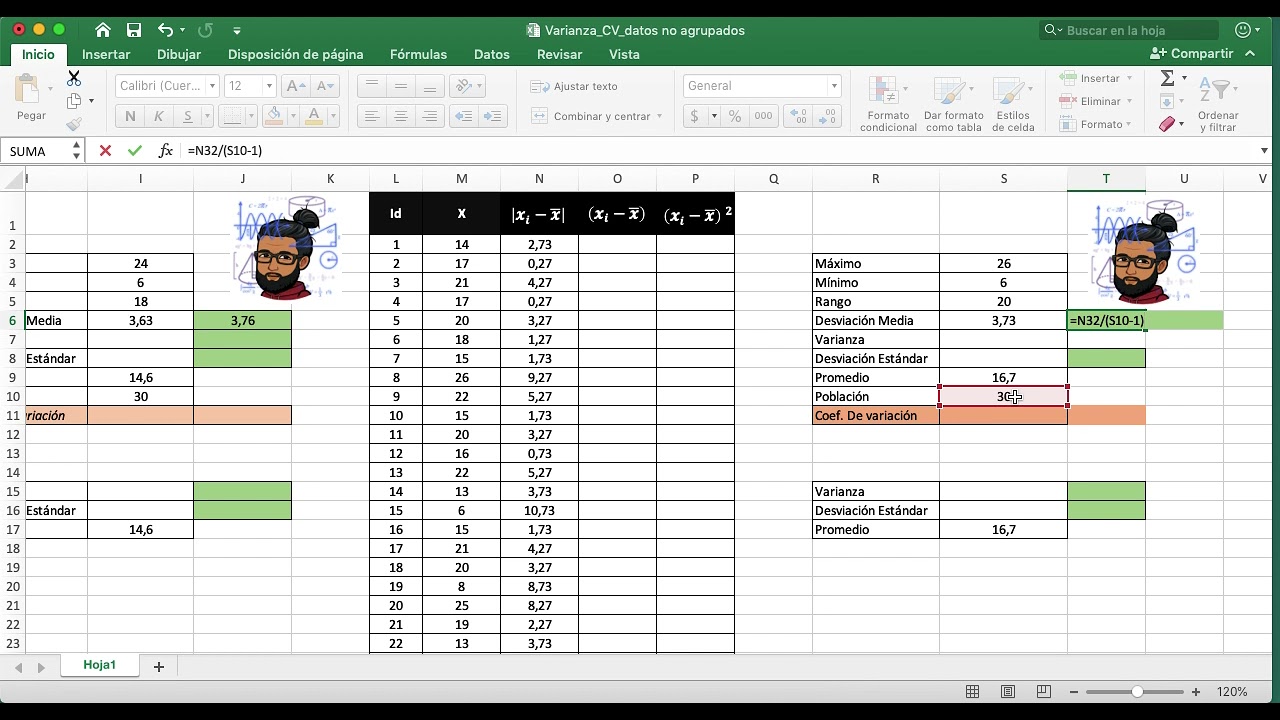Align text to middle of cell
Viewport: 1280px width, 720px height.
(x=401, y=86)
